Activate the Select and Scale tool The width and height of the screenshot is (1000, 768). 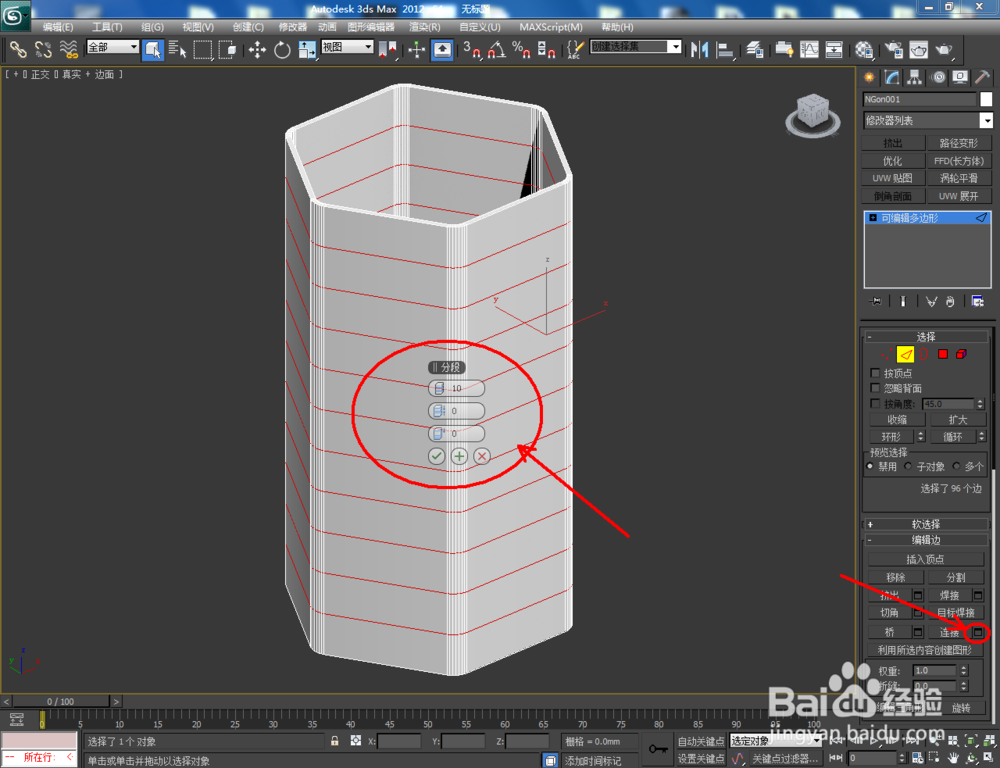click(307, 49)
